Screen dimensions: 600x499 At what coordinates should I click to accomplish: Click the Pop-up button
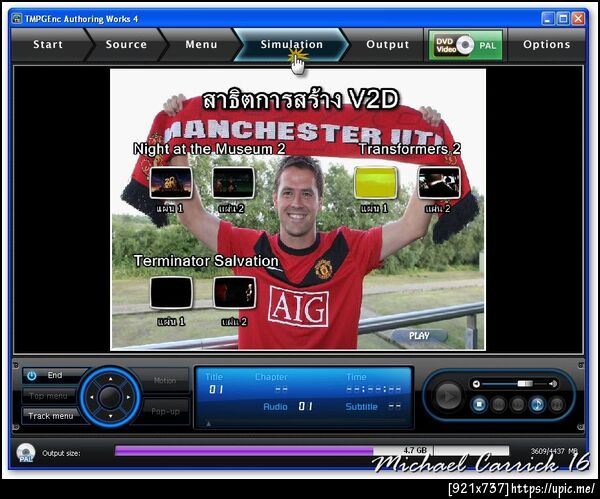click(165, 411)
